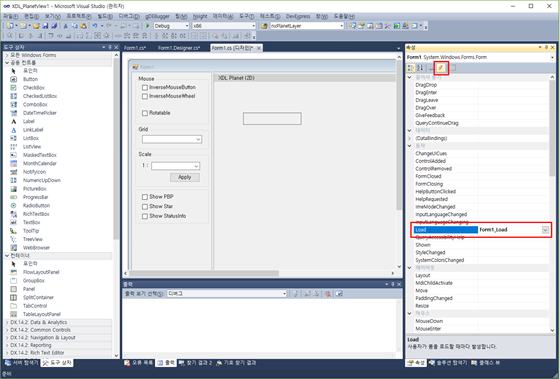The height and width of the screenshot is (379, 559).
Task: Start debugging with the green play icon
Action: click(148, 26)
